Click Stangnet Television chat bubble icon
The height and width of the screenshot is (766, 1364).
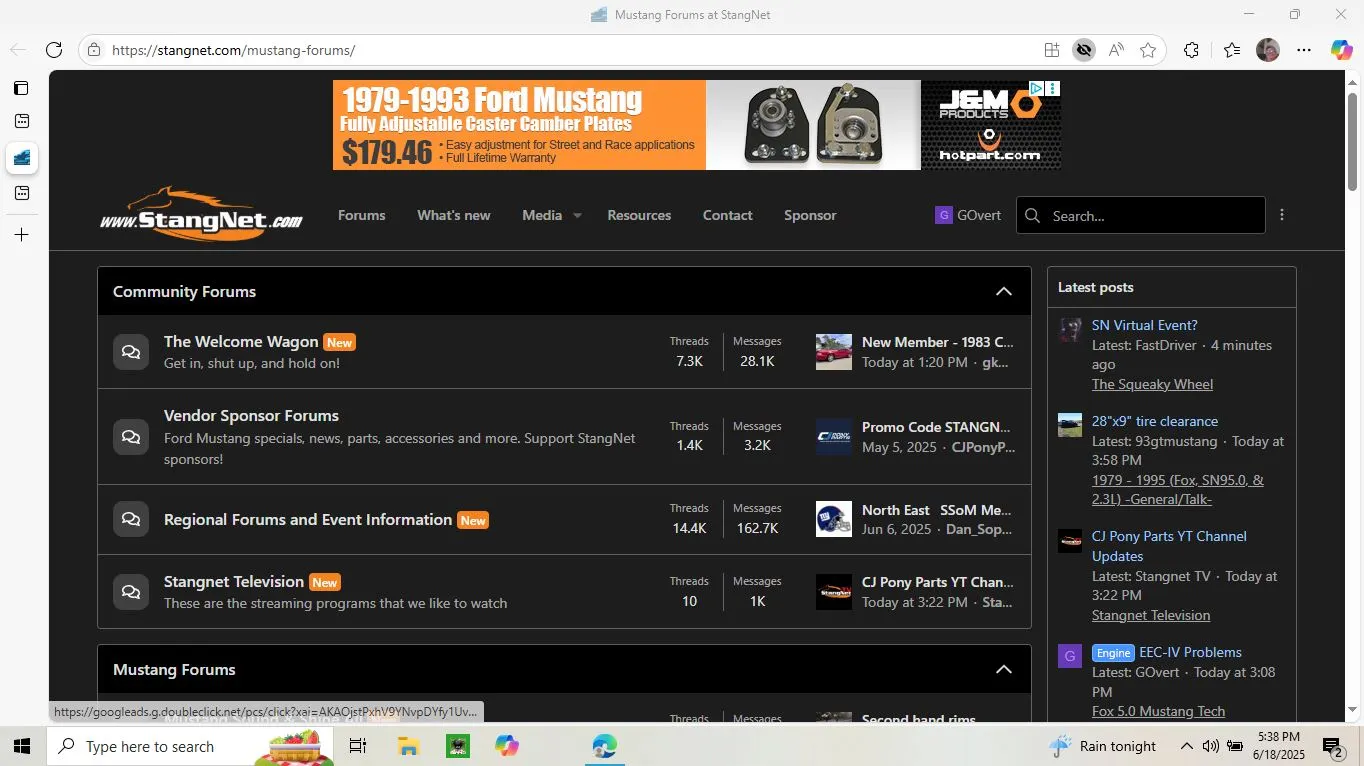[131, 592]
